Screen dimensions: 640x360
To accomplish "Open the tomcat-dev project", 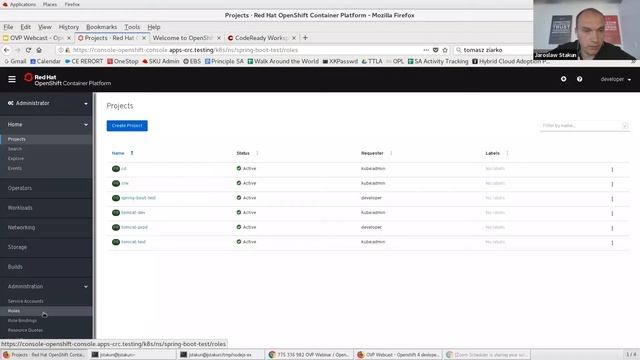I will point(133,213).
